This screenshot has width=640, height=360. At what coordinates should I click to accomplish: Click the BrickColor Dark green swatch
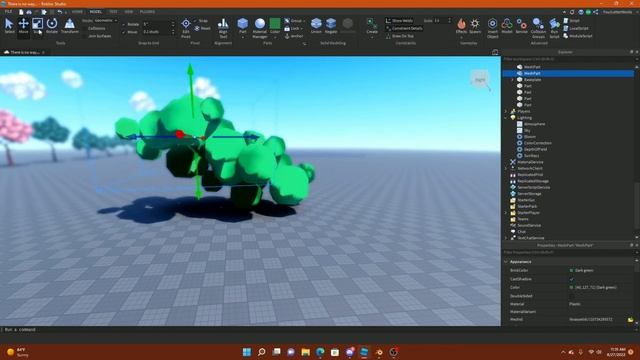(x=571, y=271)
